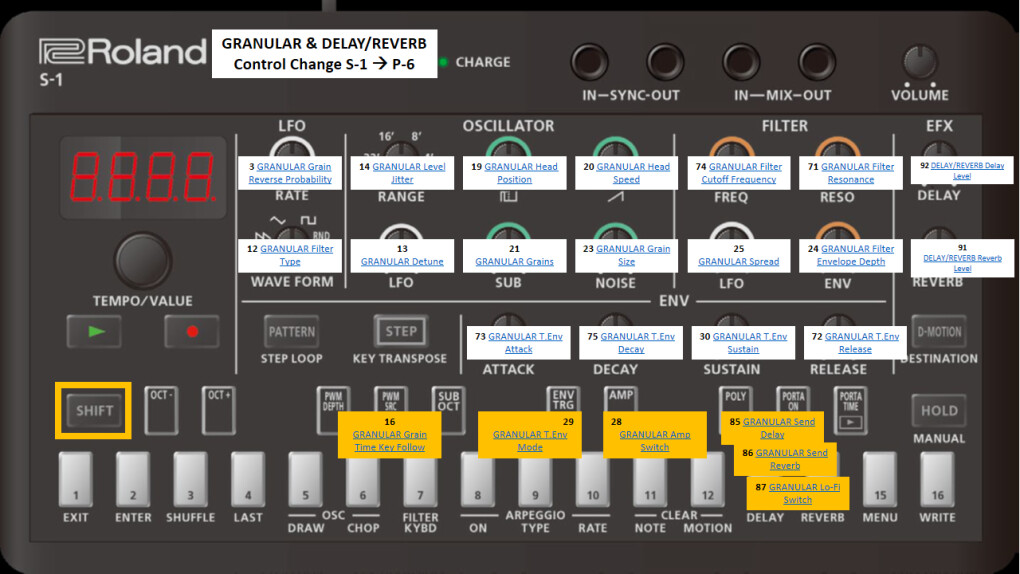The height and width of the screenshot is (574, 1020).
Task: Click the SHIFT button
Action: pos(94,411)
